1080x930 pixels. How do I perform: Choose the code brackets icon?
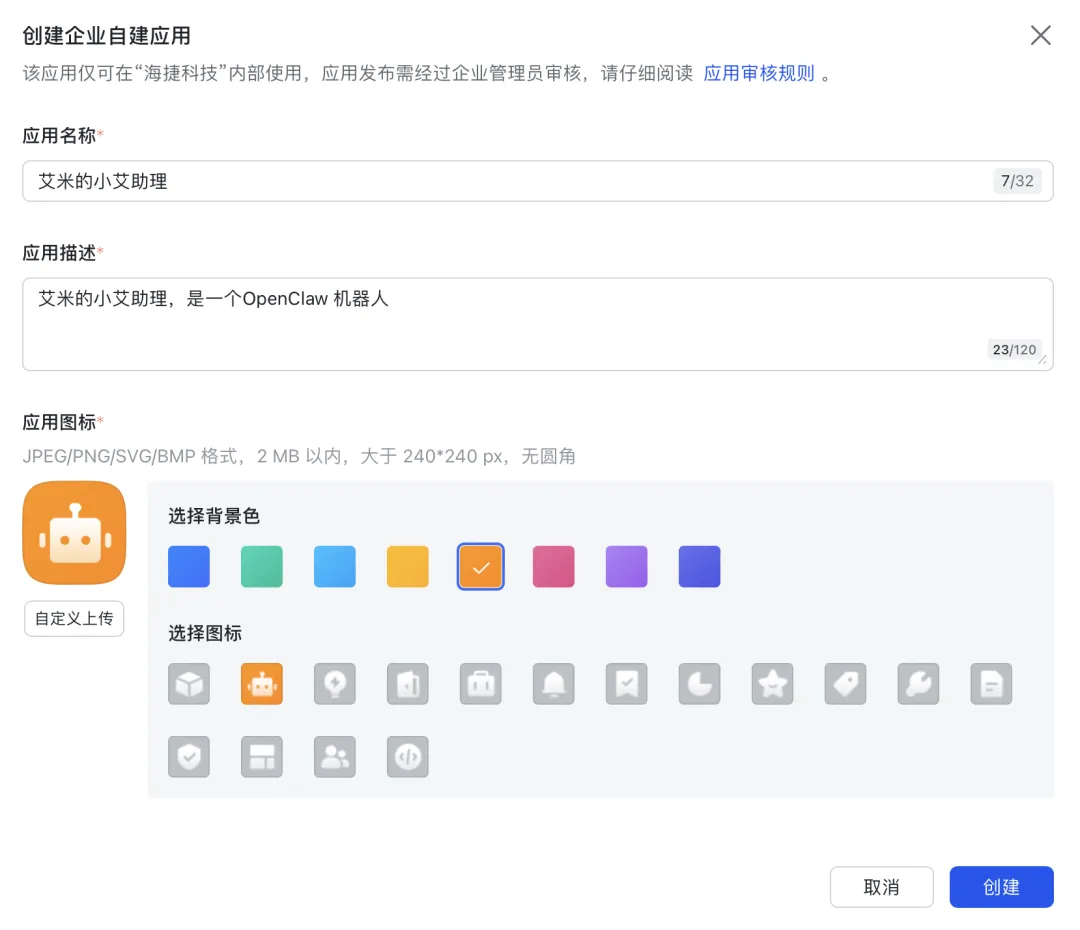click(408, 757)
